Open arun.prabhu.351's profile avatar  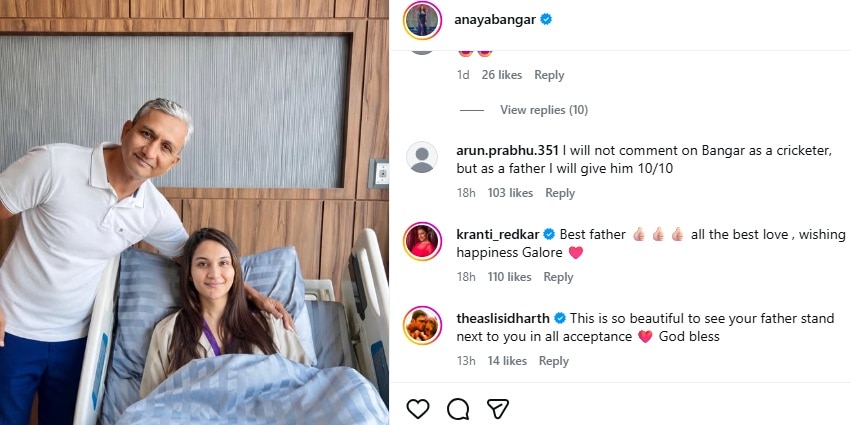(422, 157)
